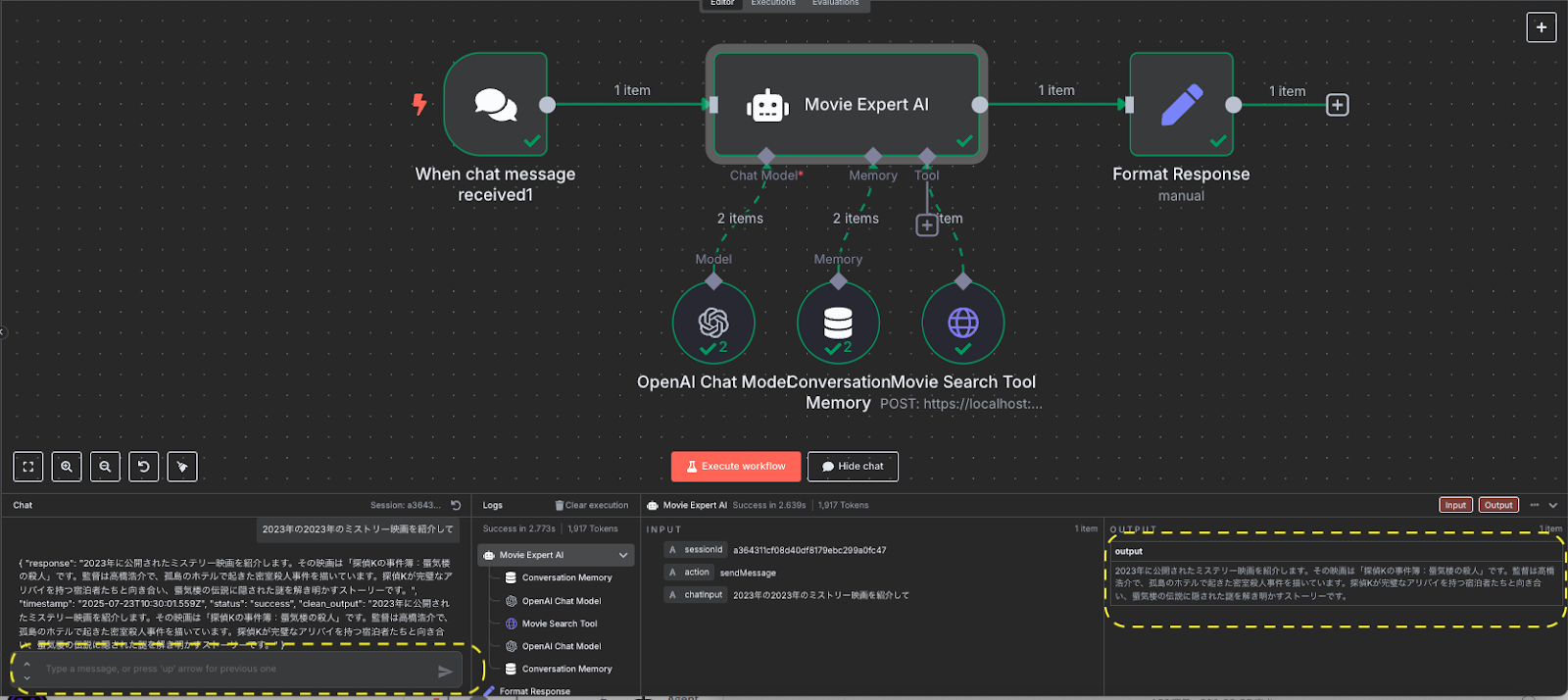The image size is (1568, 700).
Task: Zoom out on the workflow canvas
Action: (105, 467)
